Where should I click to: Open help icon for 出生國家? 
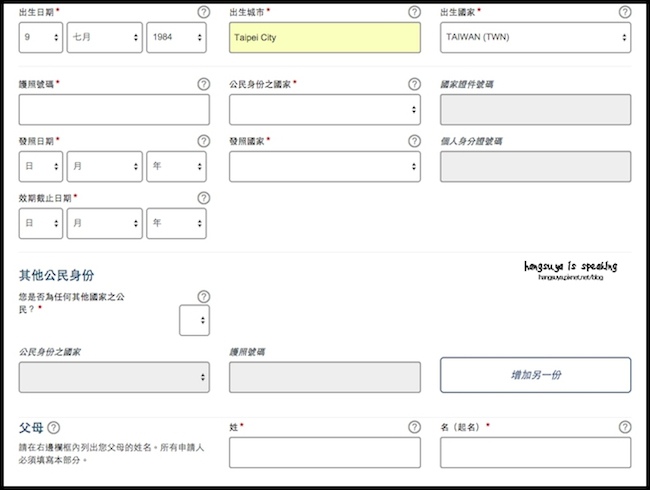pos(625,12)
